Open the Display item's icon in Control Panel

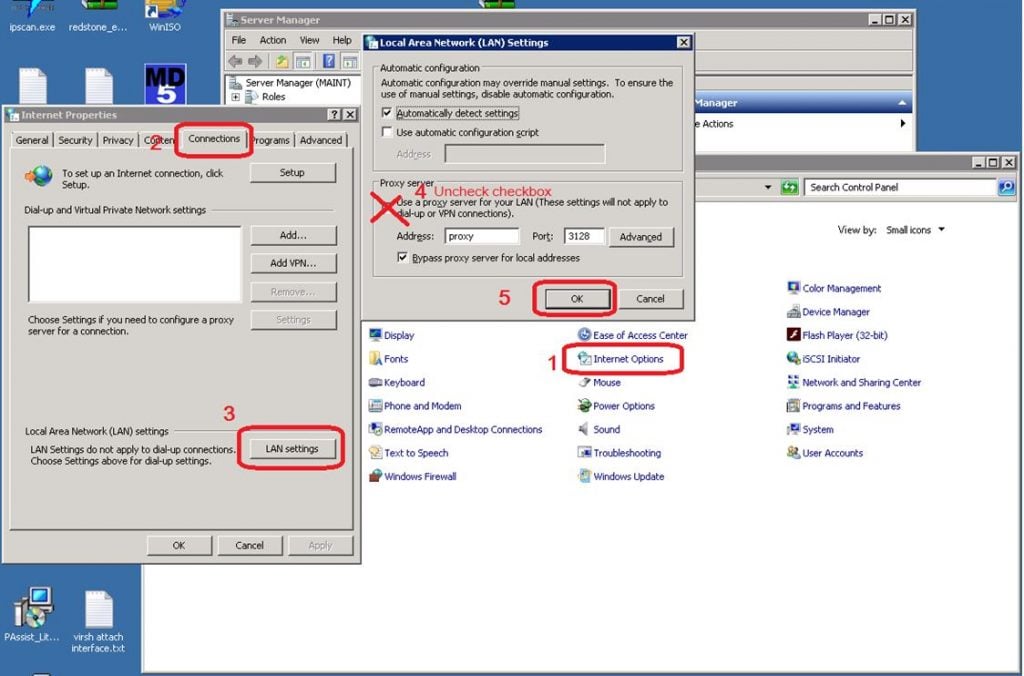tap(376, 335)
